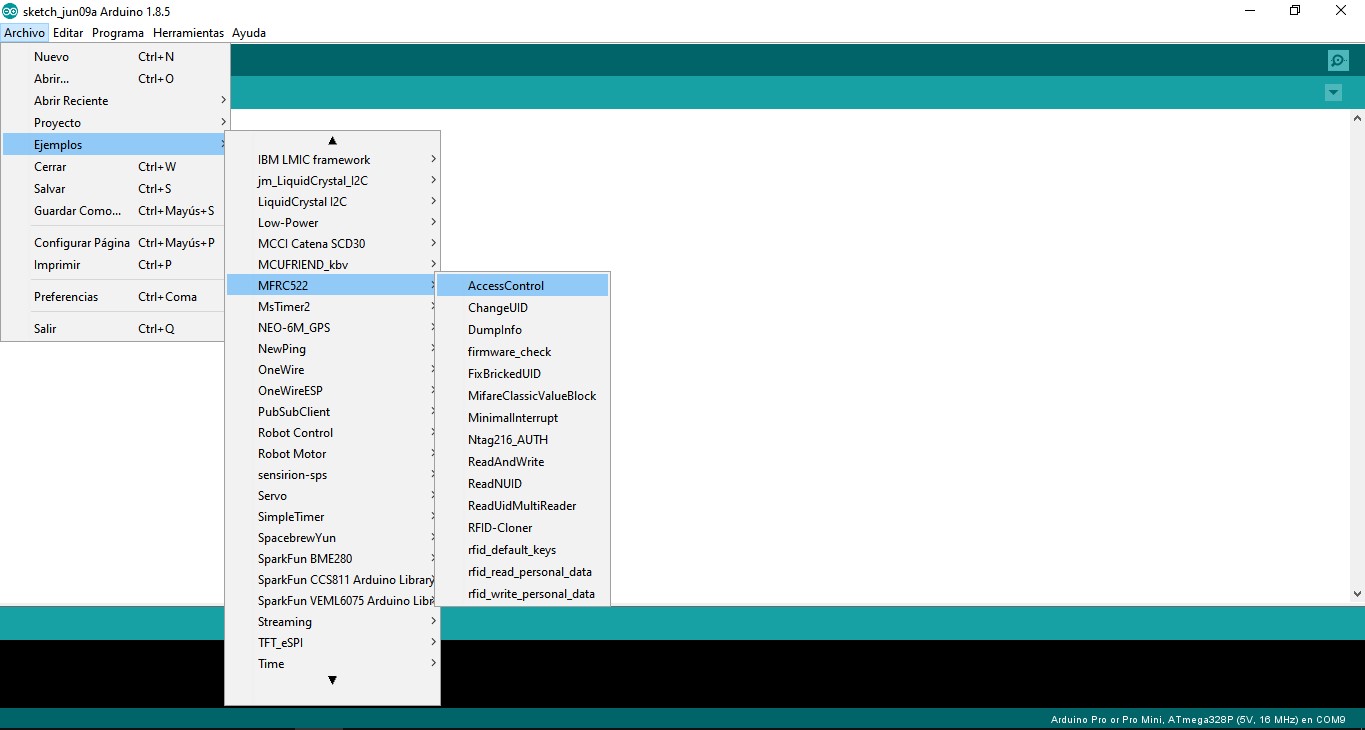Select Imprimir from the menu

click(x=115, y=265)
